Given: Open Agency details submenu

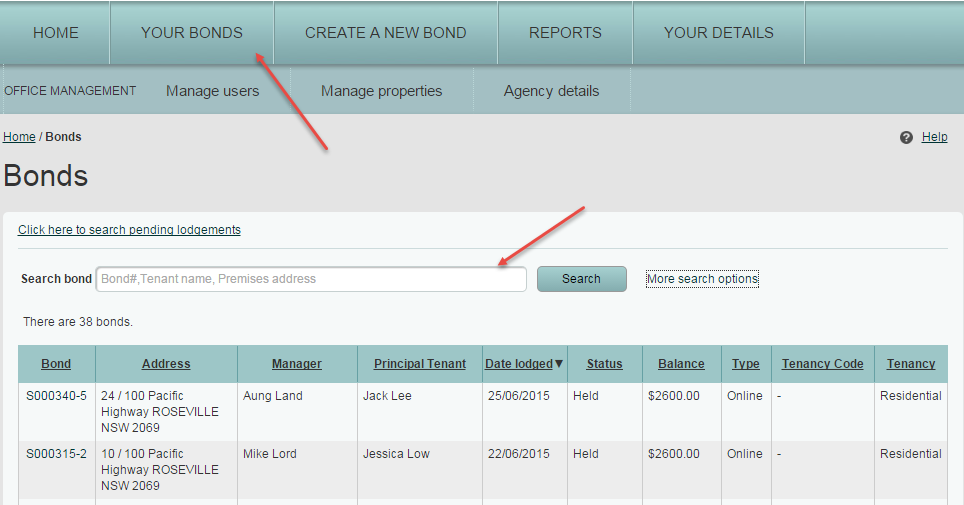Looking at the screenshot, I should pyautogui.click(x=551, y=91).
